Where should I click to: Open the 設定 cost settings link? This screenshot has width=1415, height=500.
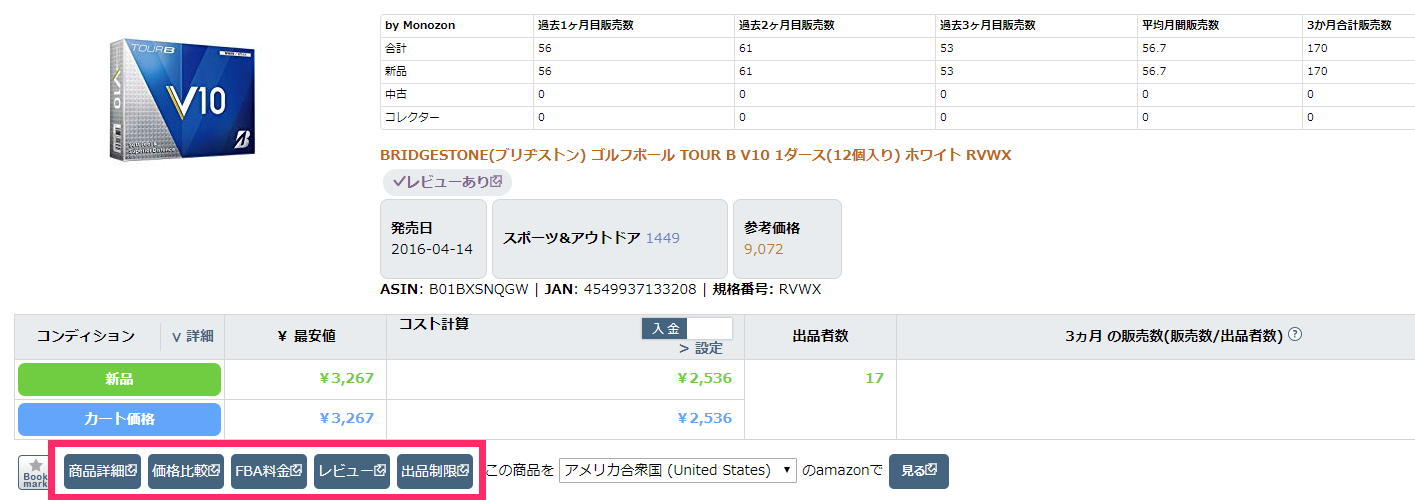700,348
